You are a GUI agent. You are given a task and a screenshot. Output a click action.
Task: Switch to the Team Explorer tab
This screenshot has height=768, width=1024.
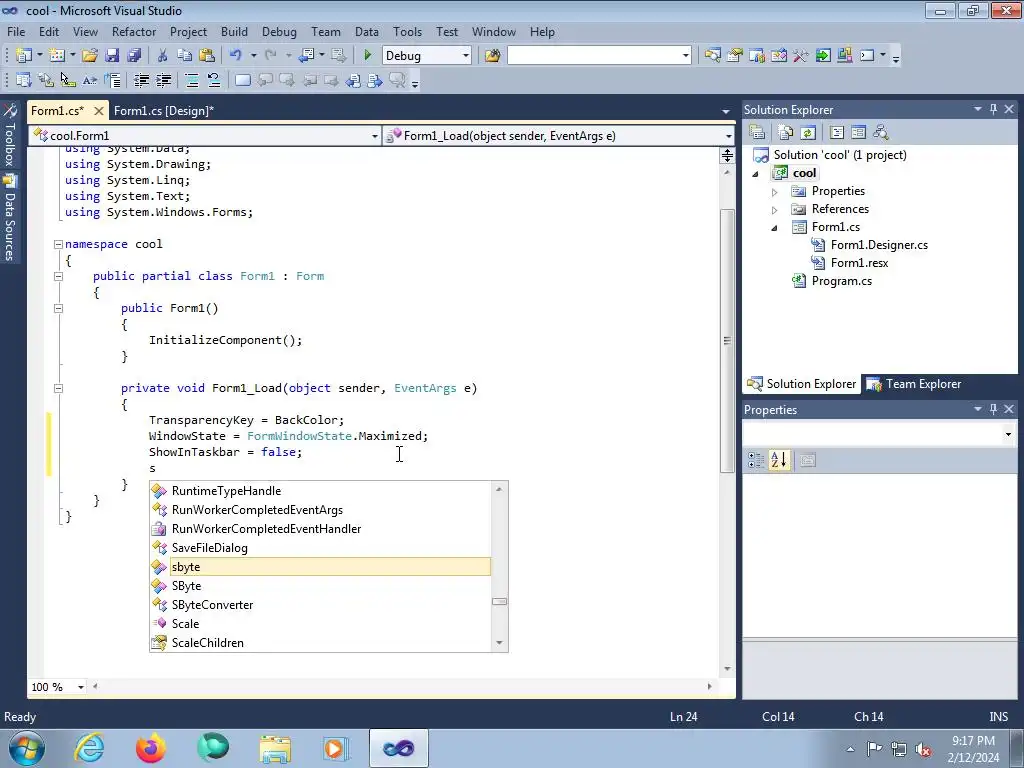click(914, 384)
